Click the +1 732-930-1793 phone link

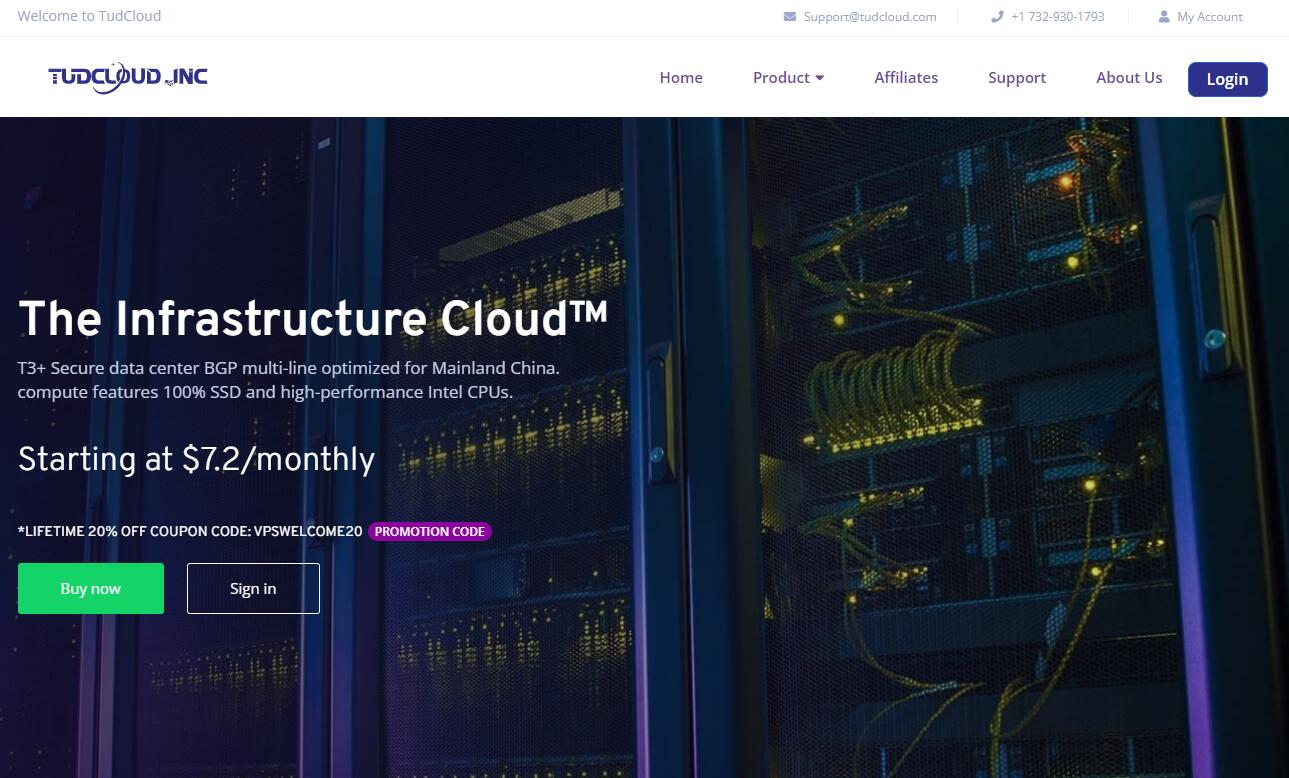(x=1058, y=17)
